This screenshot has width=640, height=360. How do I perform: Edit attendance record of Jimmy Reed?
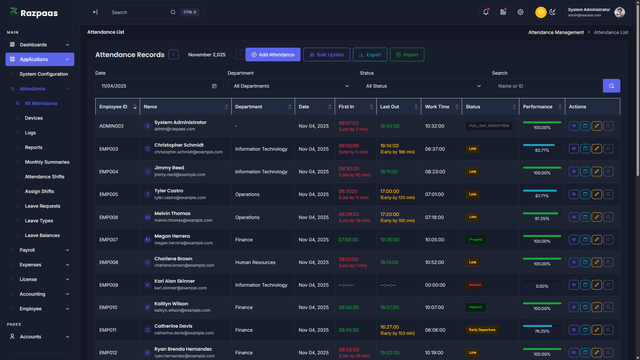[596, 172]
